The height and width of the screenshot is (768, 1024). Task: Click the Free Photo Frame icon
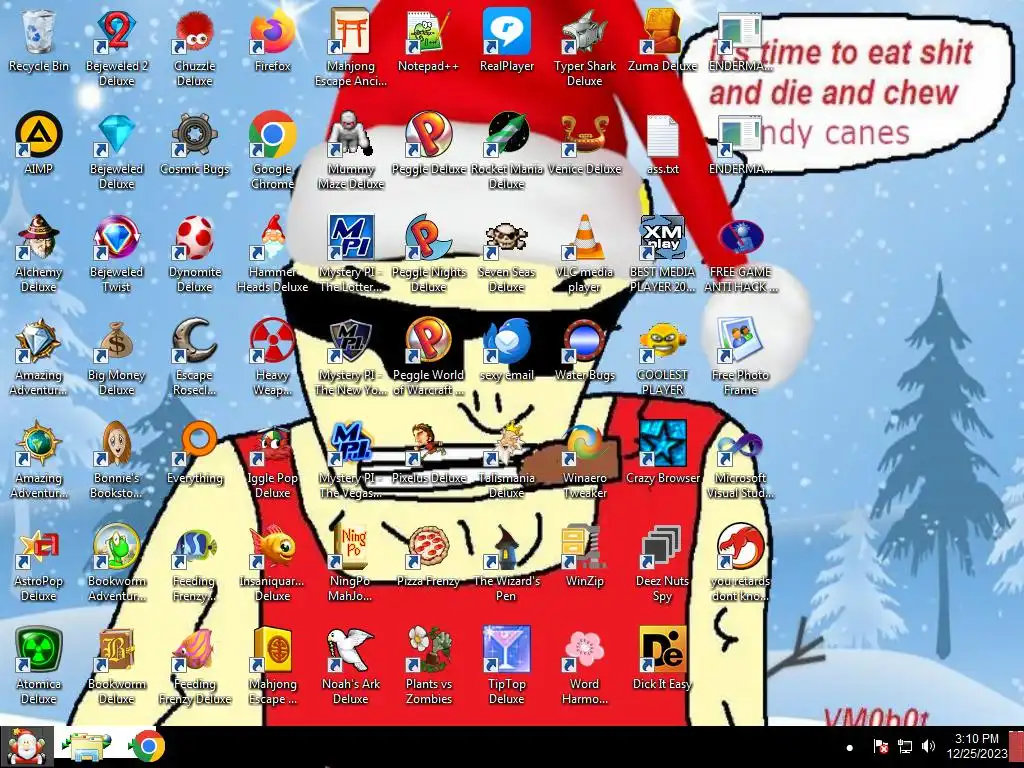741,340
